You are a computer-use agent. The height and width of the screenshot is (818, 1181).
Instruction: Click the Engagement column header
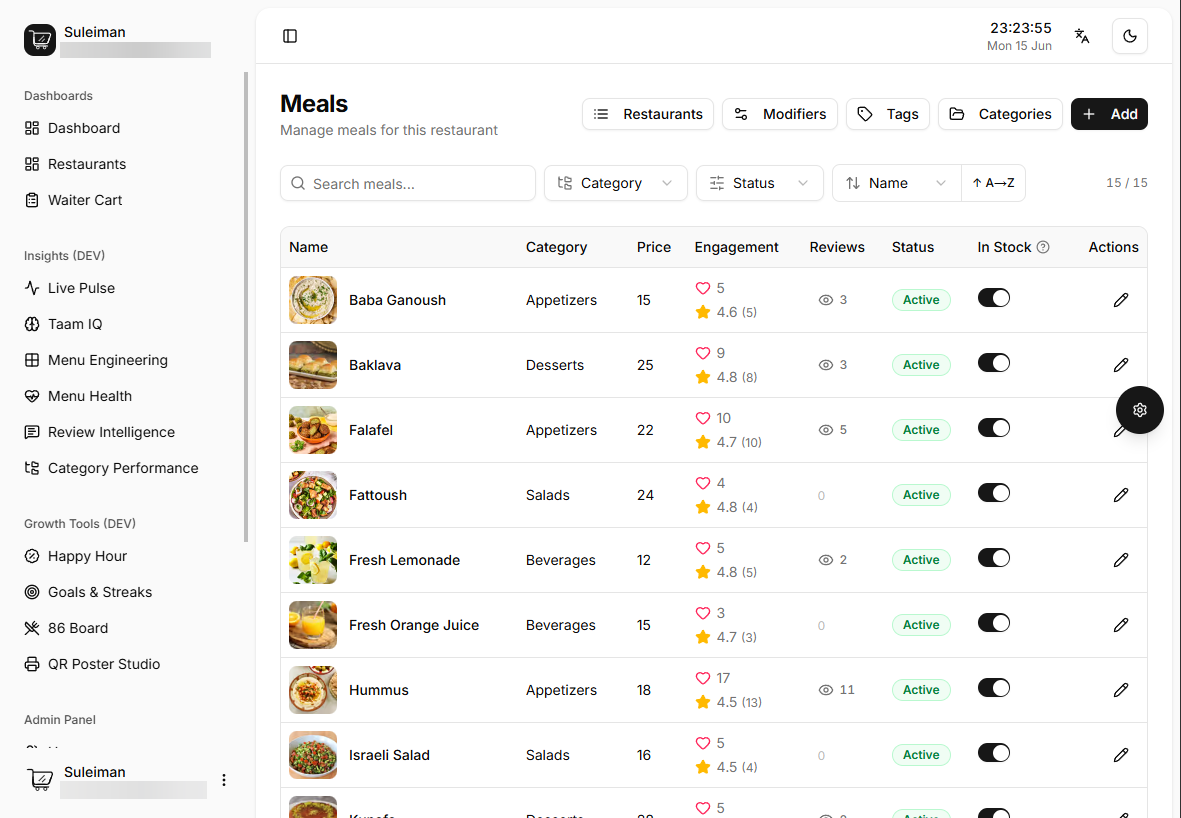coord(736,247)
